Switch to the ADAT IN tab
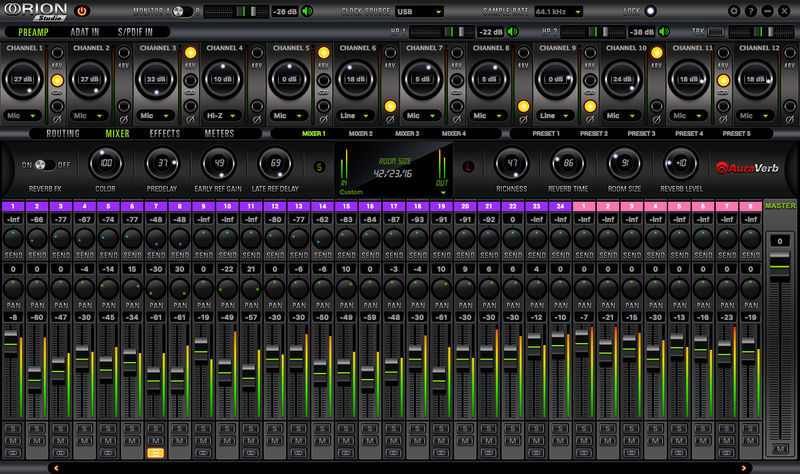Viewport: 800px width, 474px height. 85,32
